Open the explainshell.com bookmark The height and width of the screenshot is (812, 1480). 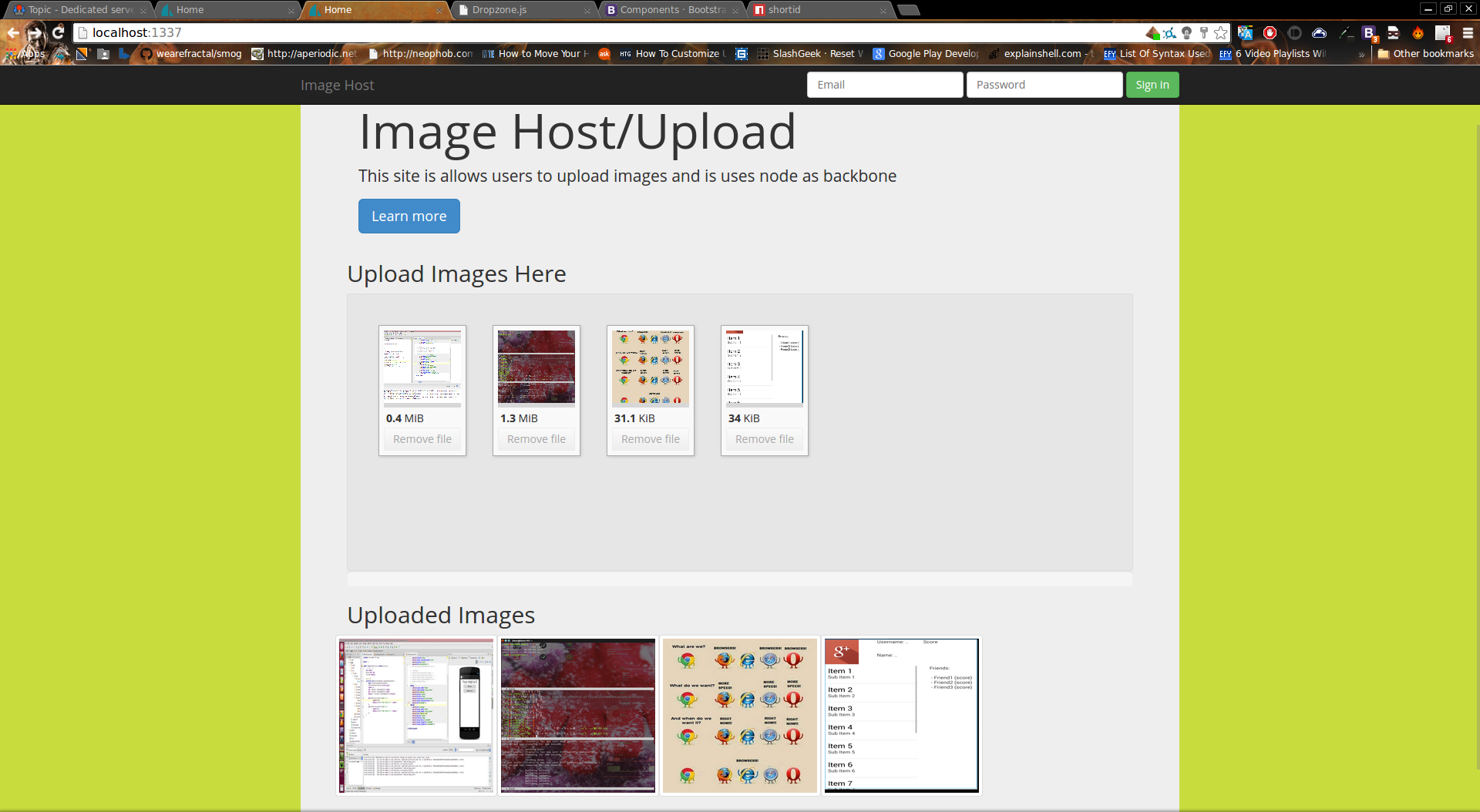pos(1041,54)
